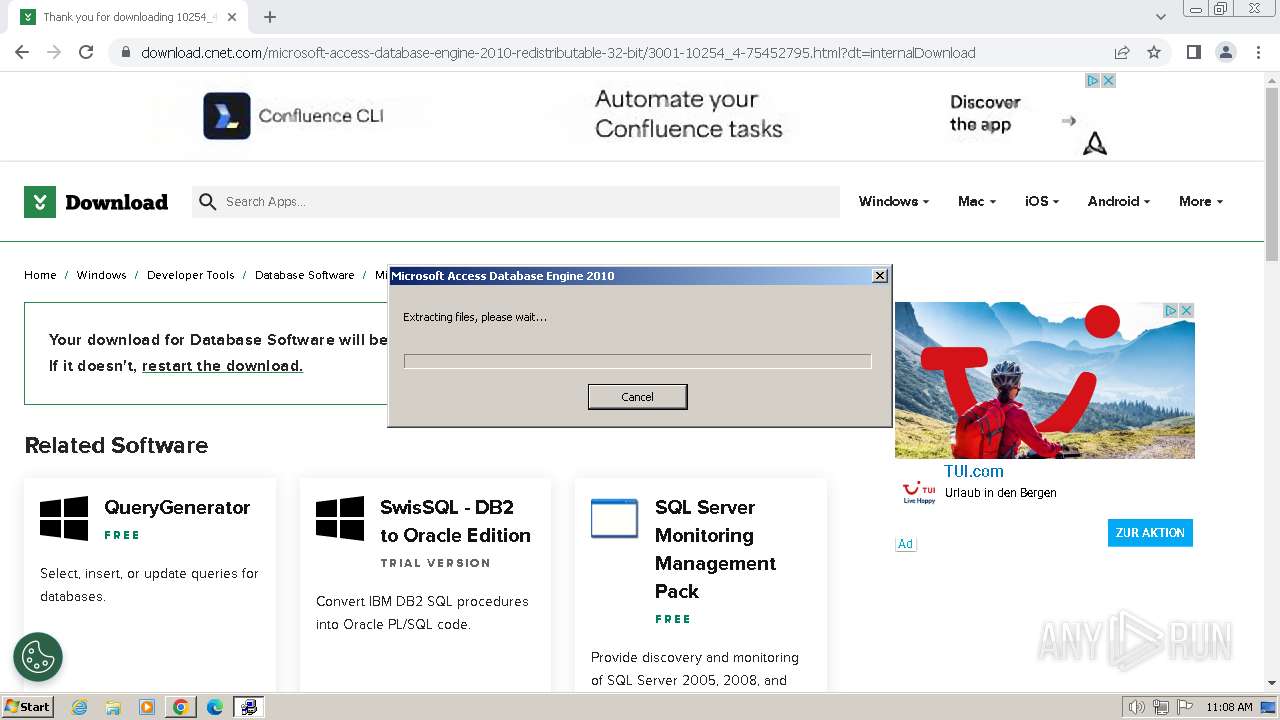The width and height of the screenshot is (1280, 720).
Task: Share this page via address bar icon
Action: tap(1122, 52)
